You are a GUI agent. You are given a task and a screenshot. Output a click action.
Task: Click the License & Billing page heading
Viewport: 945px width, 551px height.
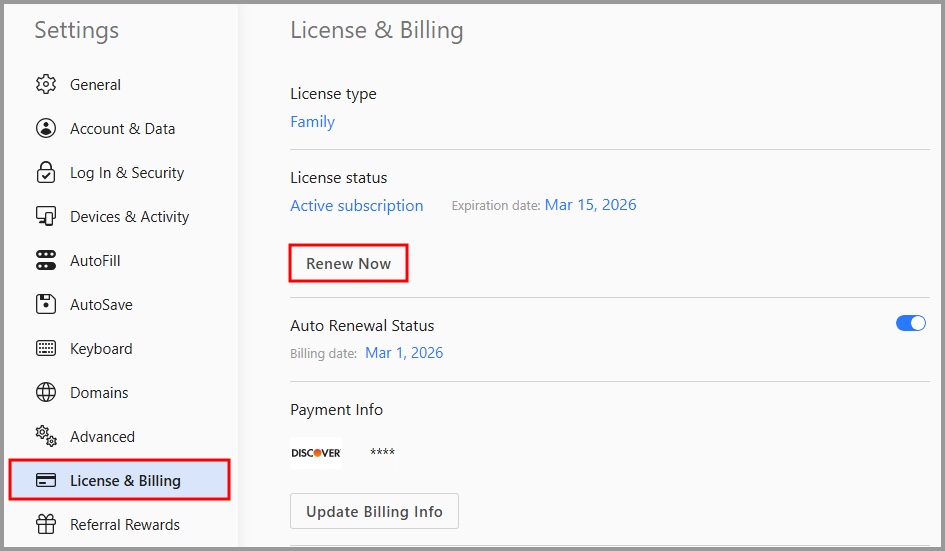click(377, 30)
